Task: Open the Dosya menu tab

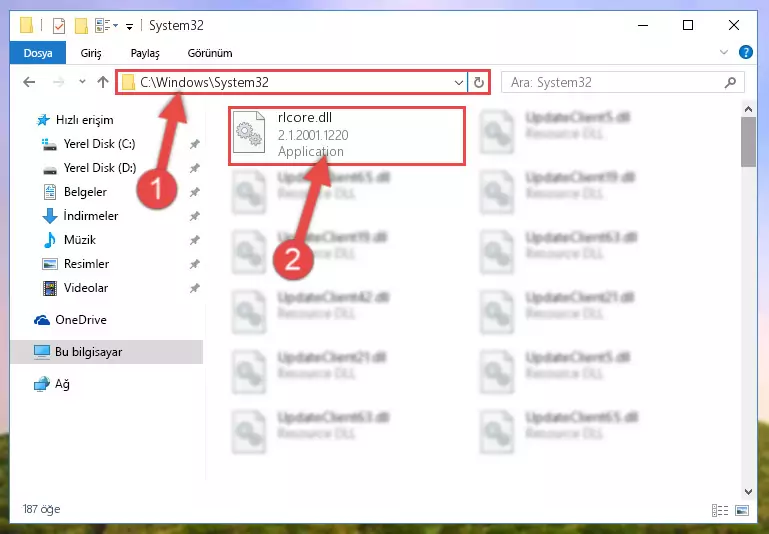Action: [x=38, y=53]
